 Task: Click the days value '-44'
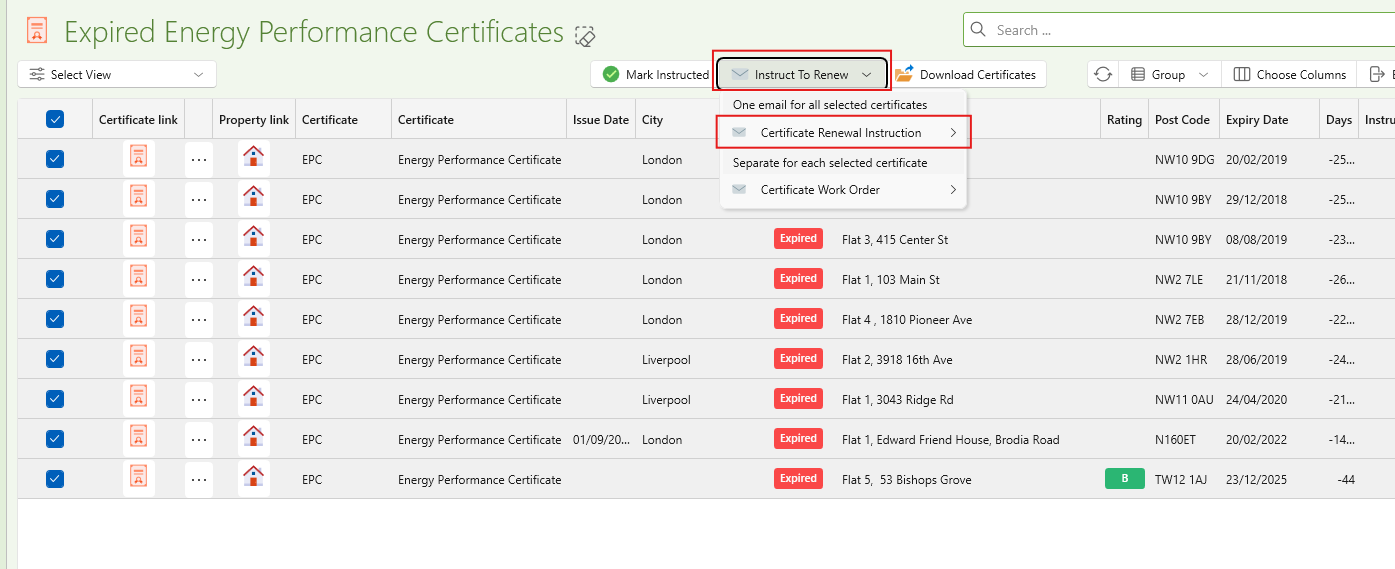pyautogui.click(x=1346, y=479)
